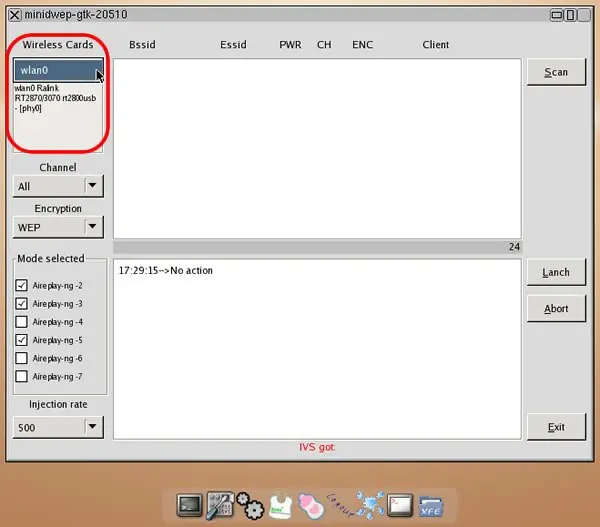
Task: Launch the pink milk bottle dock icon
Action: point(311,506)
